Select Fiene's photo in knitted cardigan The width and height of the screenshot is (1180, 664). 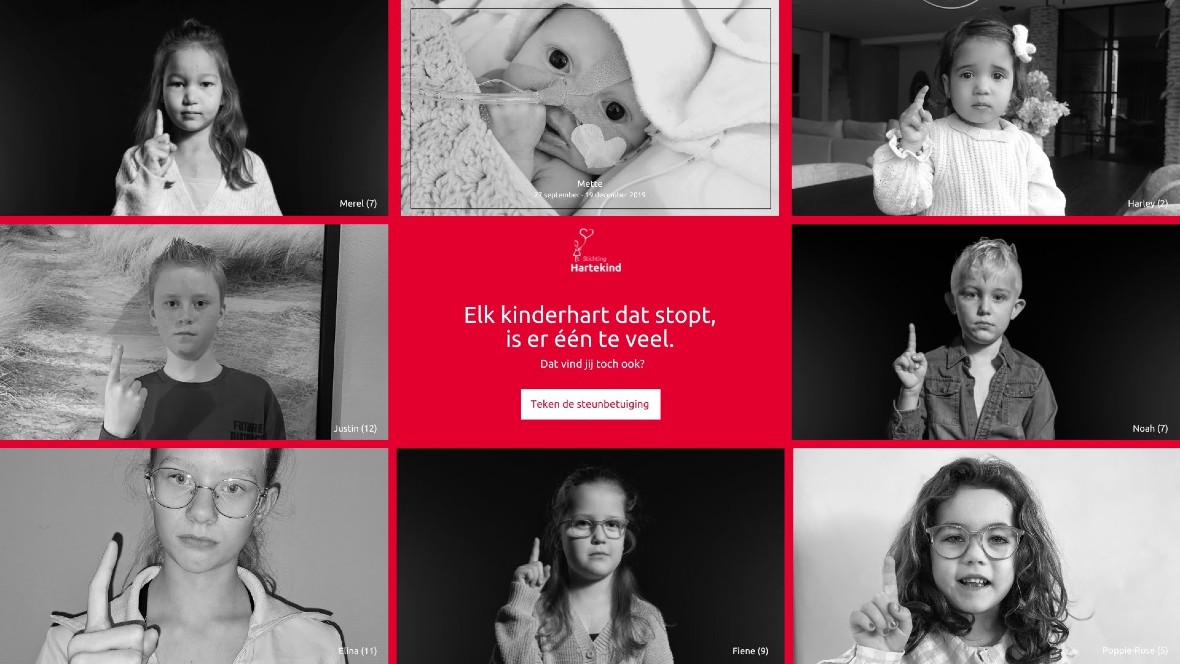tap(591, 556)
